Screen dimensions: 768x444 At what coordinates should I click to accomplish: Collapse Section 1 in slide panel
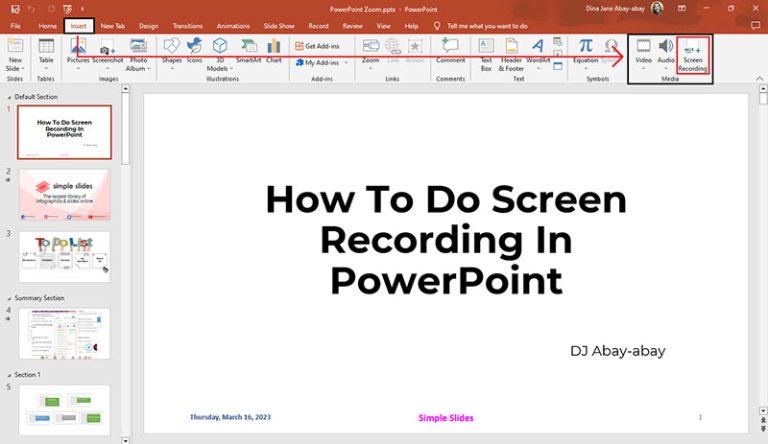pyautogui.click(x=9, y=375)
